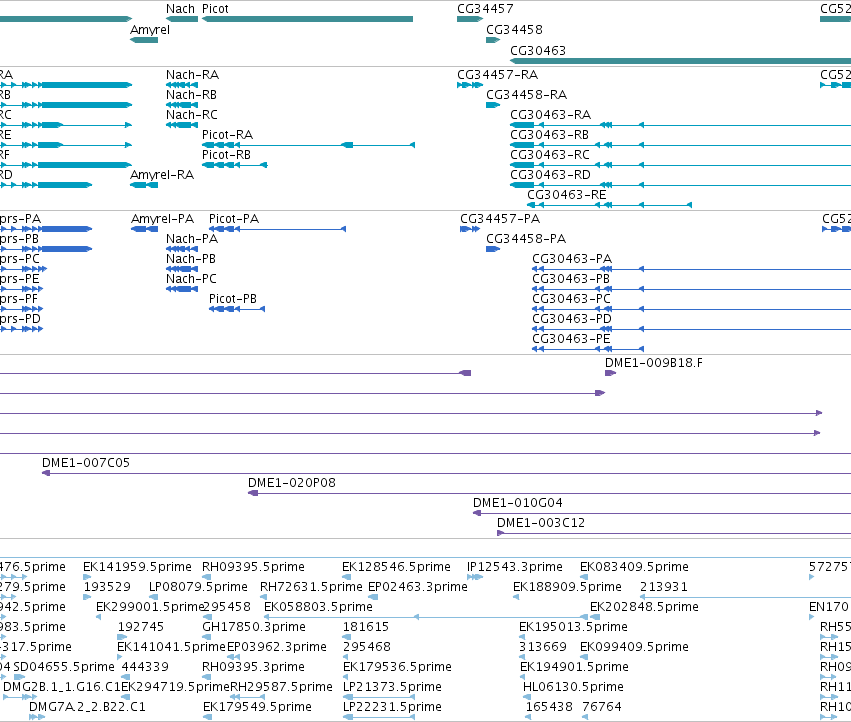Click the Picot gene bar
This screenshot has height=722, width=851.
click(308, 19)
